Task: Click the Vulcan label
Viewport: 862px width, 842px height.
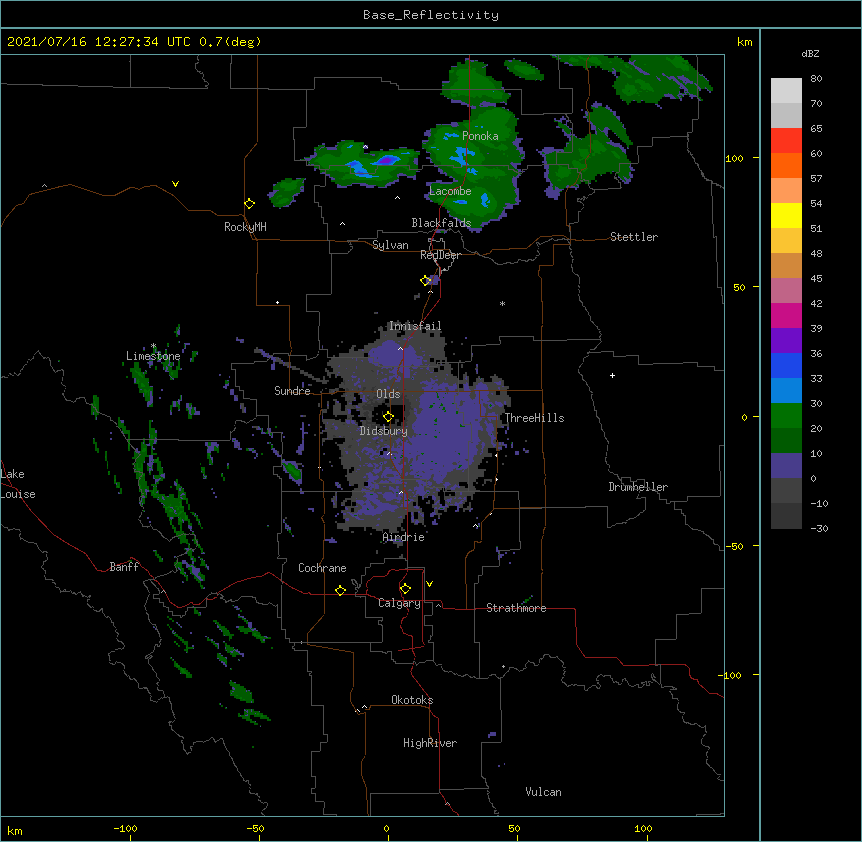Action: click(x=543, y=792)
